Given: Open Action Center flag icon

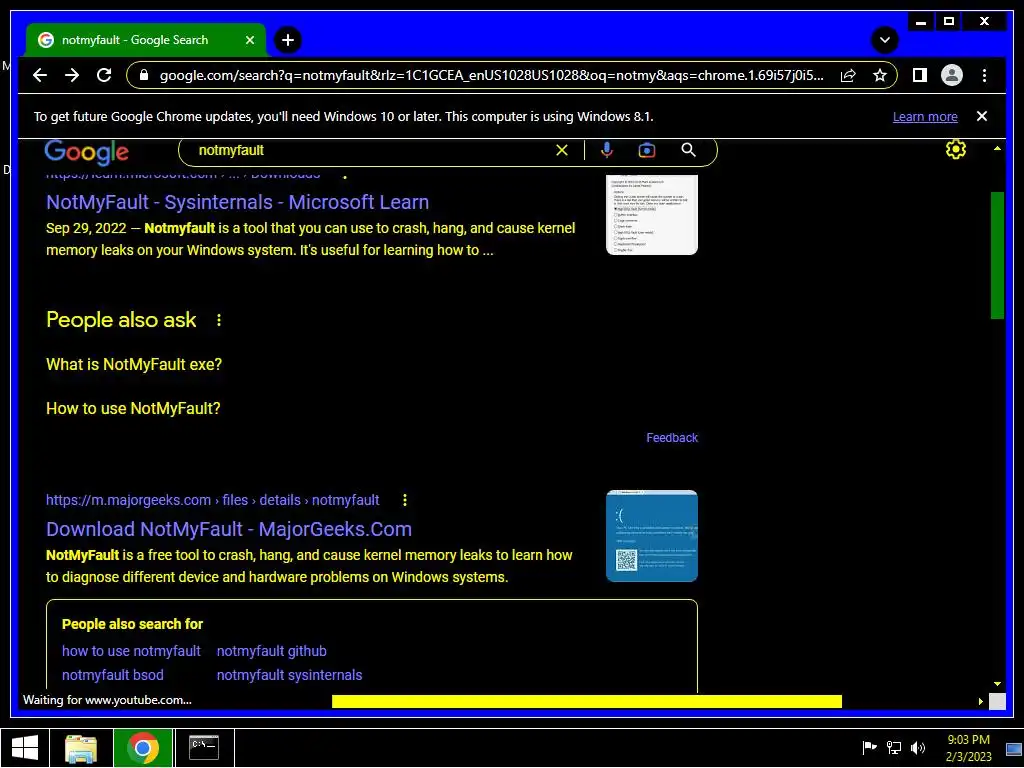Looking at the screenshot, I should 869,748.
